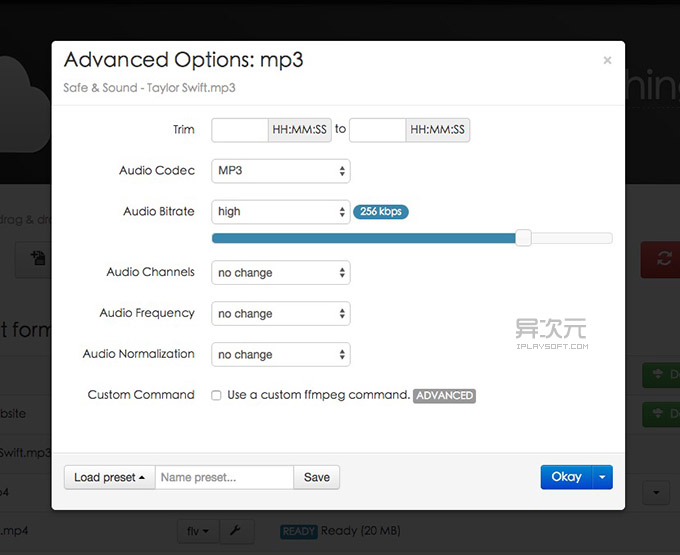Click the add file icon button
680x555 pixels.
click(38, 259)
